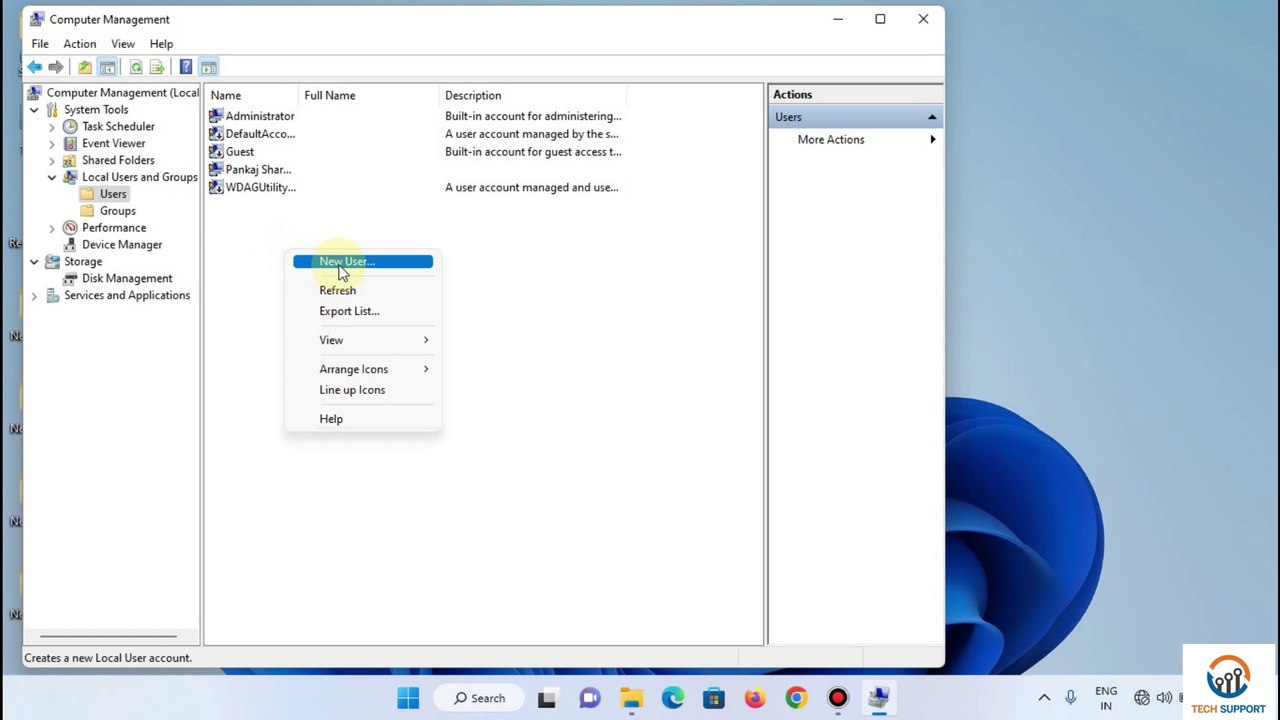Image resolution: width=1280 pixels, height=720 pixels.
Task: Collapse the Local Users and Groups node
Action: tap(52, 177)
